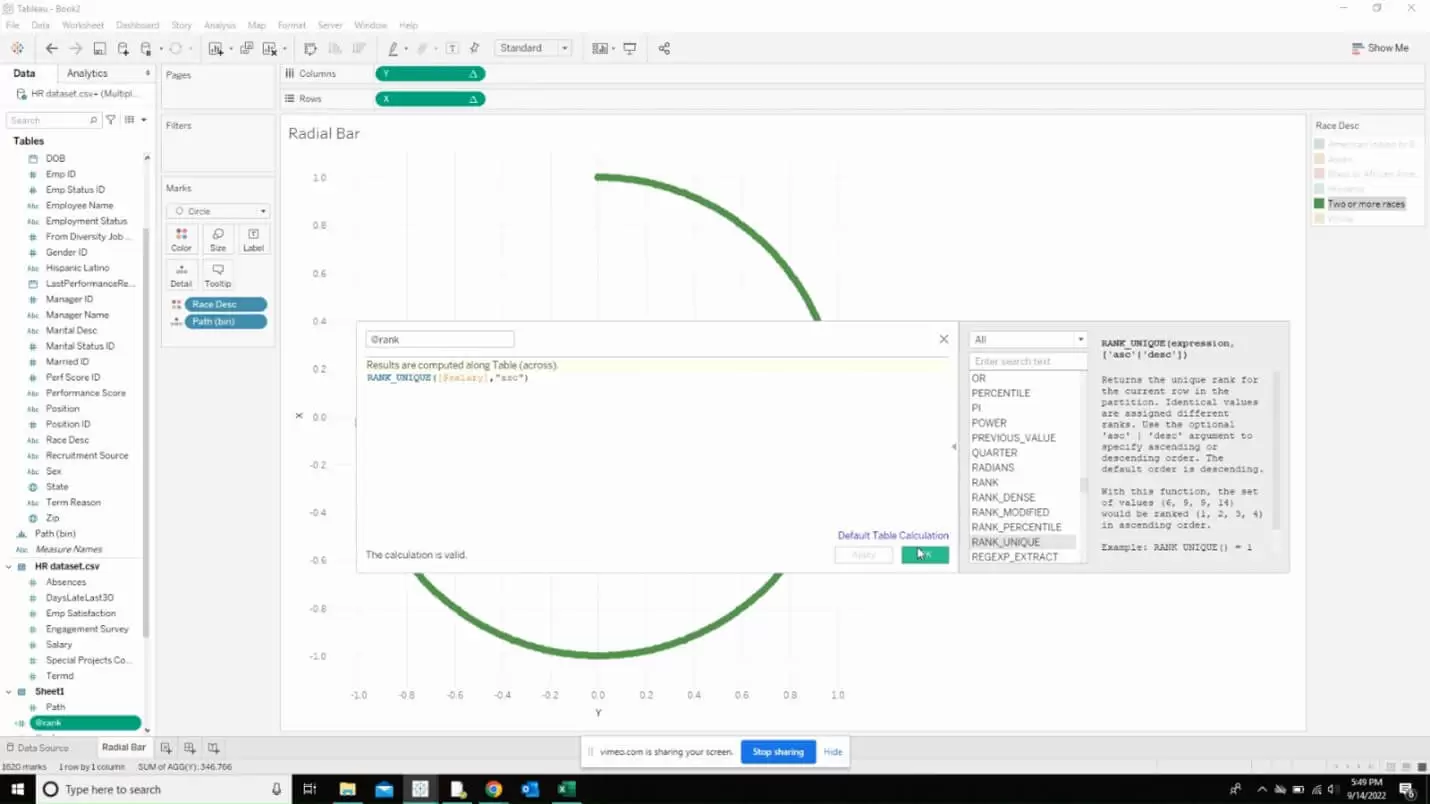Click the Swap Rows and Columns icon

[310, 48]
